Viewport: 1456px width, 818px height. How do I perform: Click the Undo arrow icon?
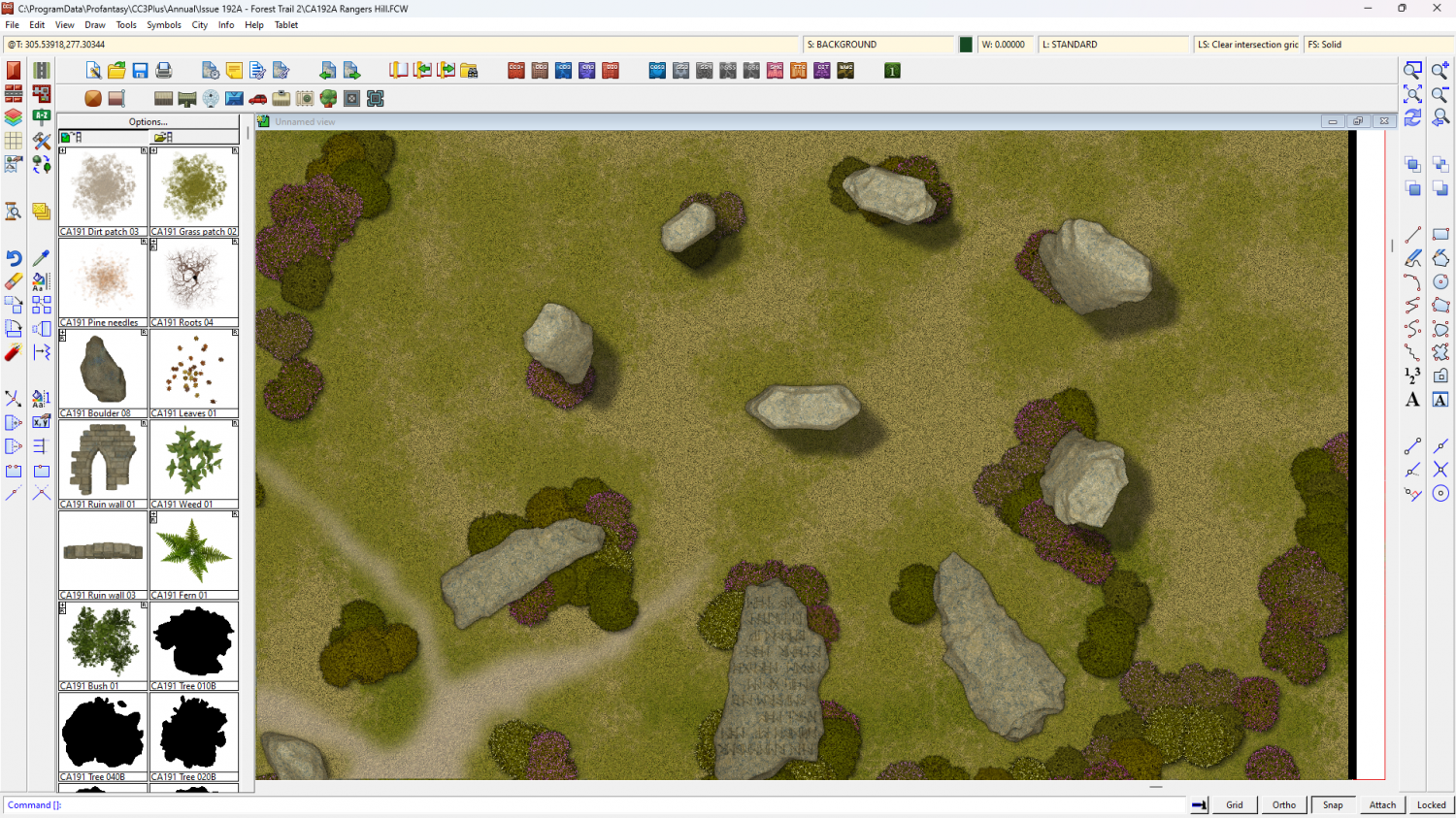[x=14, y=258]
